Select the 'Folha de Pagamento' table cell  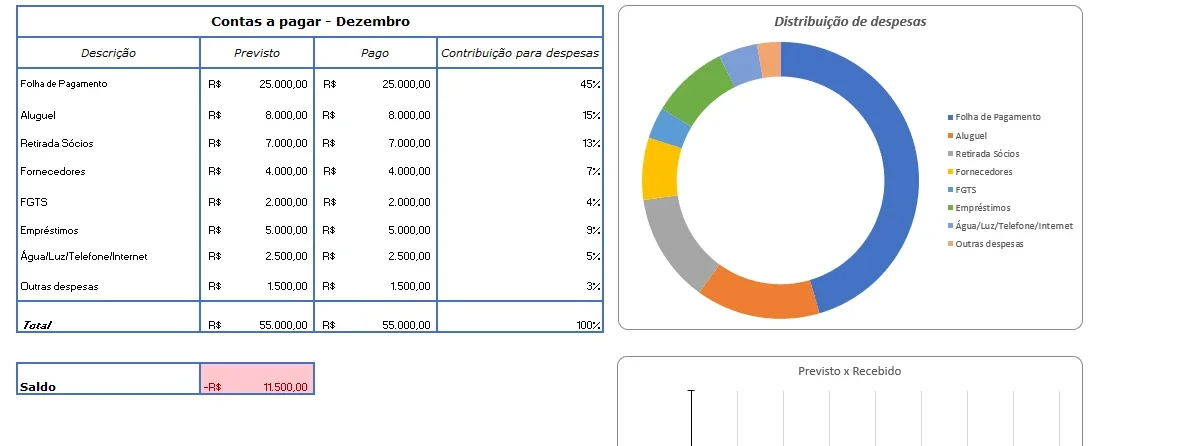click(x=108, y=84)
